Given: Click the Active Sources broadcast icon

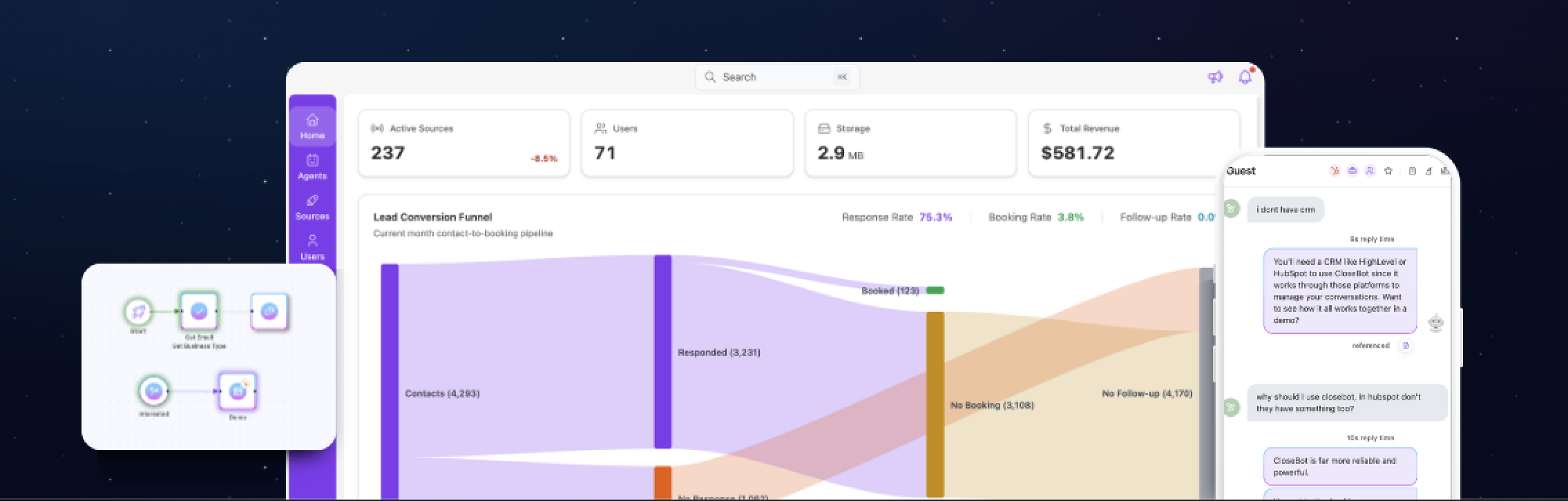Looking at the screenshot, I should pos(377,128).
